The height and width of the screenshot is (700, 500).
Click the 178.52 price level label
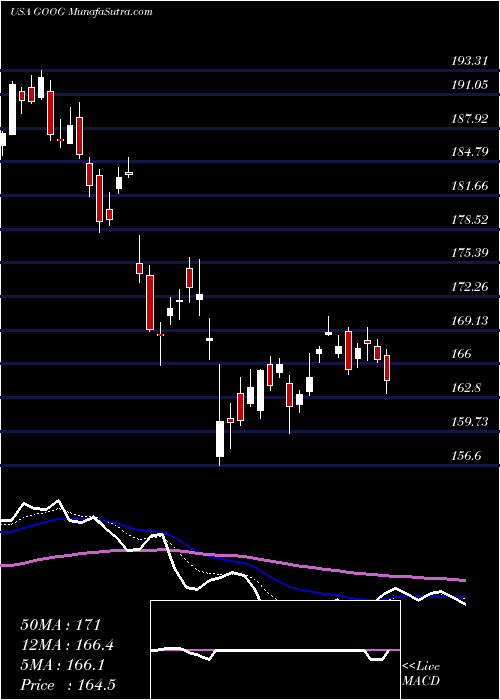click(x=470, y=220)
